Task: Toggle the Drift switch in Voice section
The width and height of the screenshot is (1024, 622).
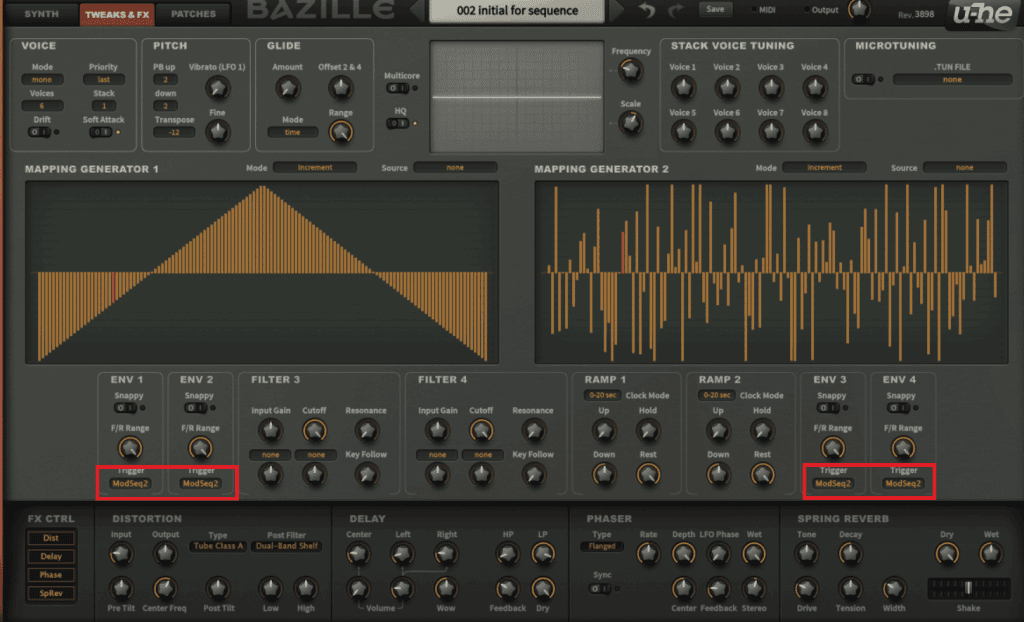Action: tap(39, 131)
